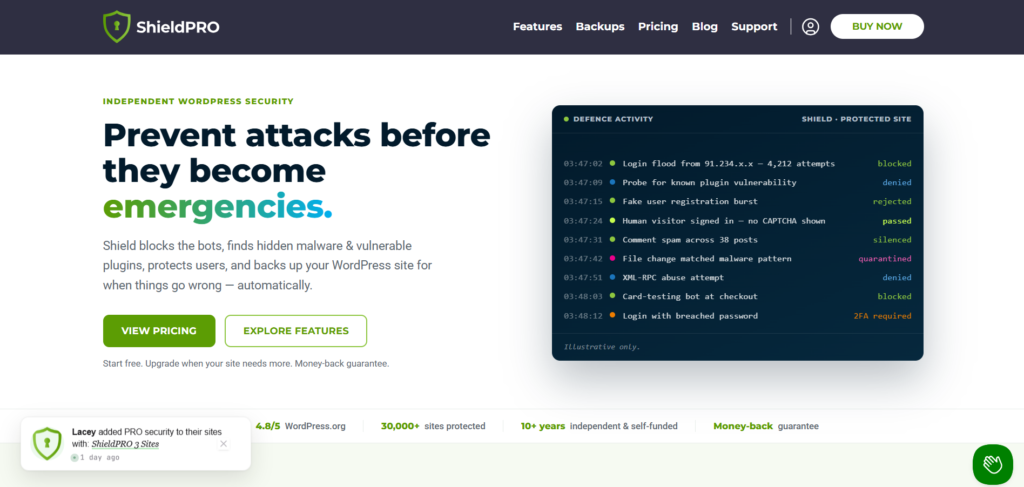
Task: Click the gradient word 'emergencies.'
Action: pos(217,208)
